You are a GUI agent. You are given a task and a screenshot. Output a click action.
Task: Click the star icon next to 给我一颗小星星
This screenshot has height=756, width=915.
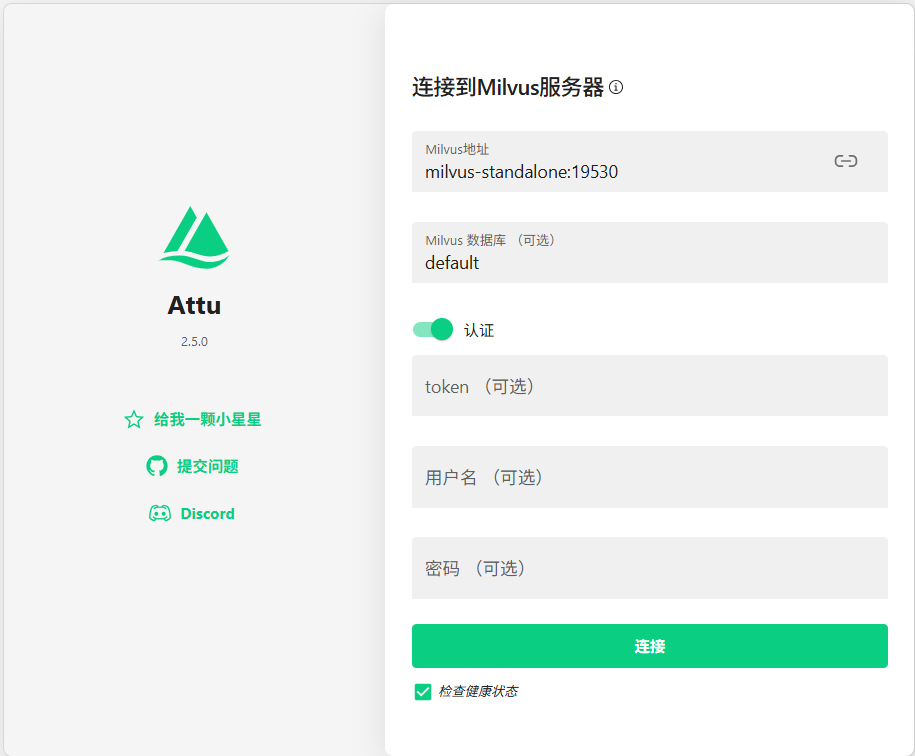click(134, 419)
